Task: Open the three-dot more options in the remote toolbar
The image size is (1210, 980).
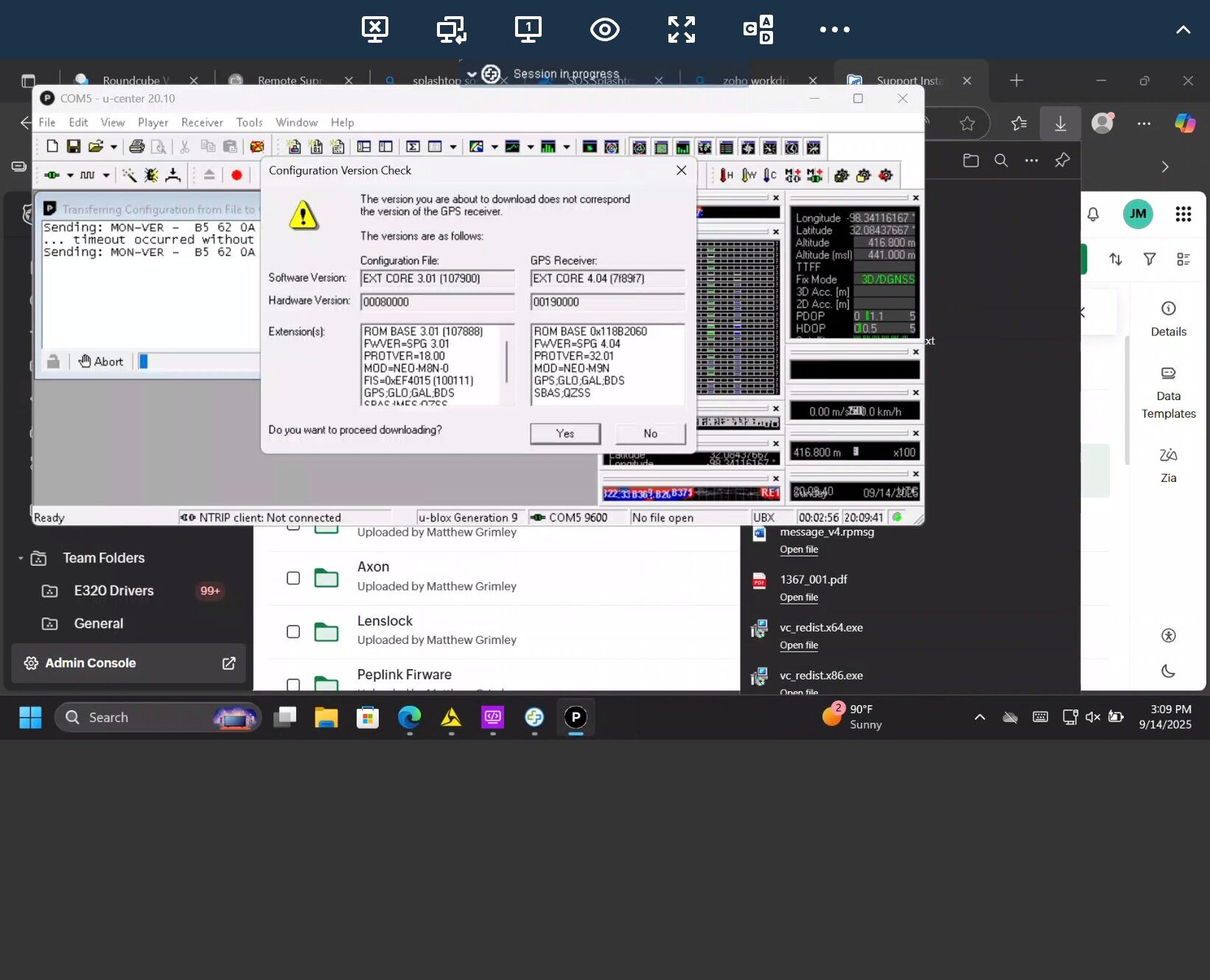Action: (x=835, y=29)
